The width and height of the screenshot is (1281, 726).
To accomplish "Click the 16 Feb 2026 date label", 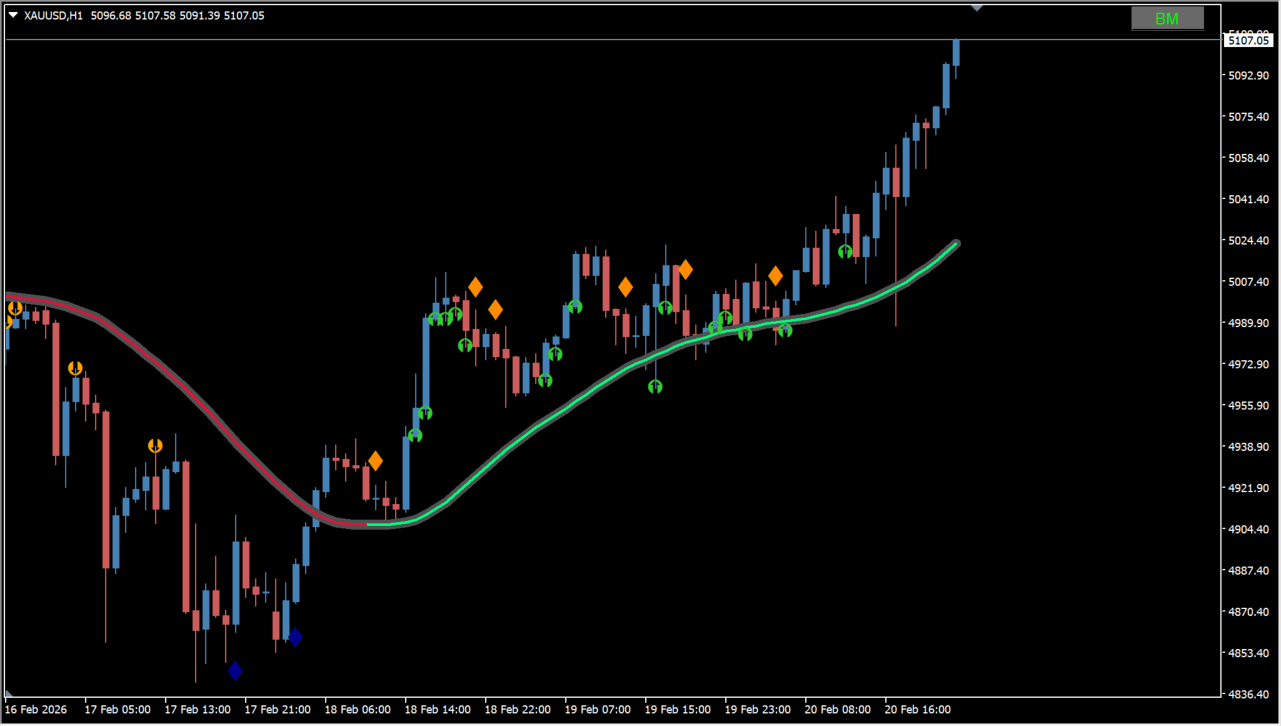I will pos(36,710).
